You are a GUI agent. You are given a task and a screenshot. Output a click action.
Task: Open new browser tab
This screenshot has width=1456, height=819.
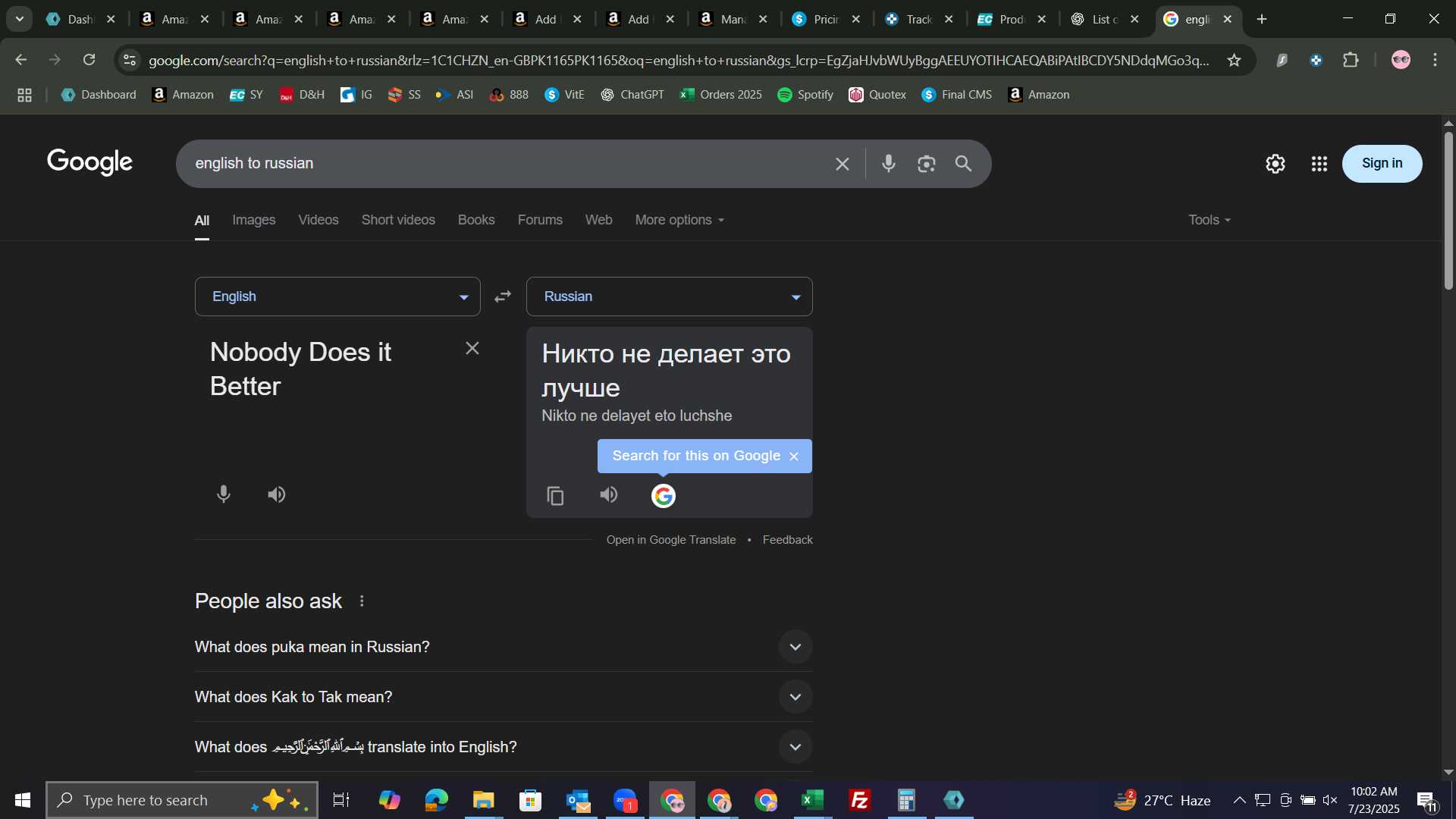(1262, 19)
